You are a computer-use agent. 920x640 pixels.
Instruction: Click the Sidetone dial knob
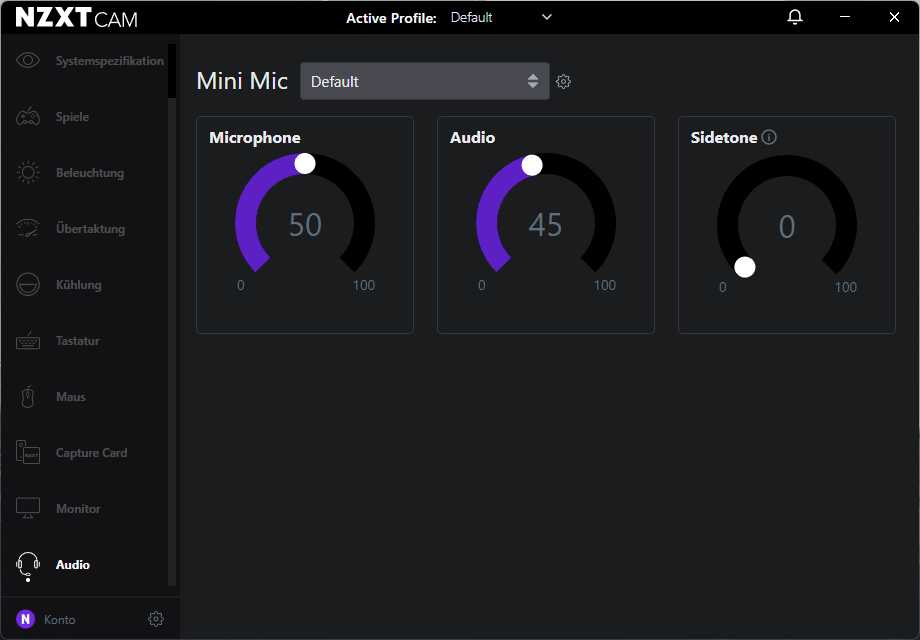point(744,267)
